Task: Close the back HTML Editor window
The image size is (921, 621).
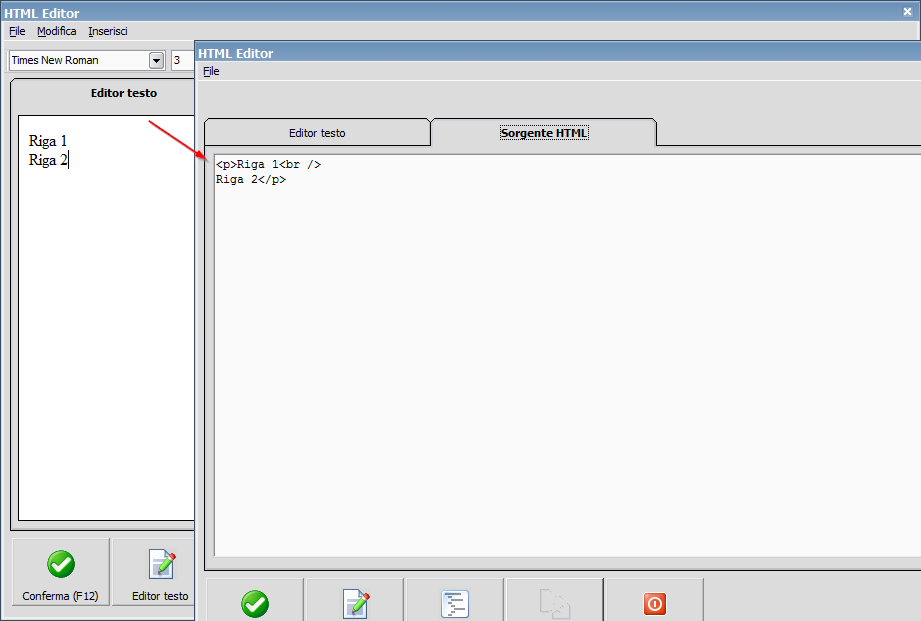Action: click(907, 12)
